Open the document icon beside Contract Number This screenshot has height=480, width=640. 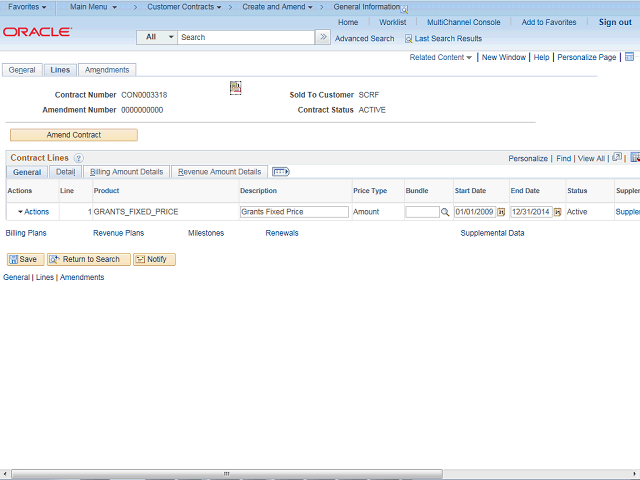point(236,87)
